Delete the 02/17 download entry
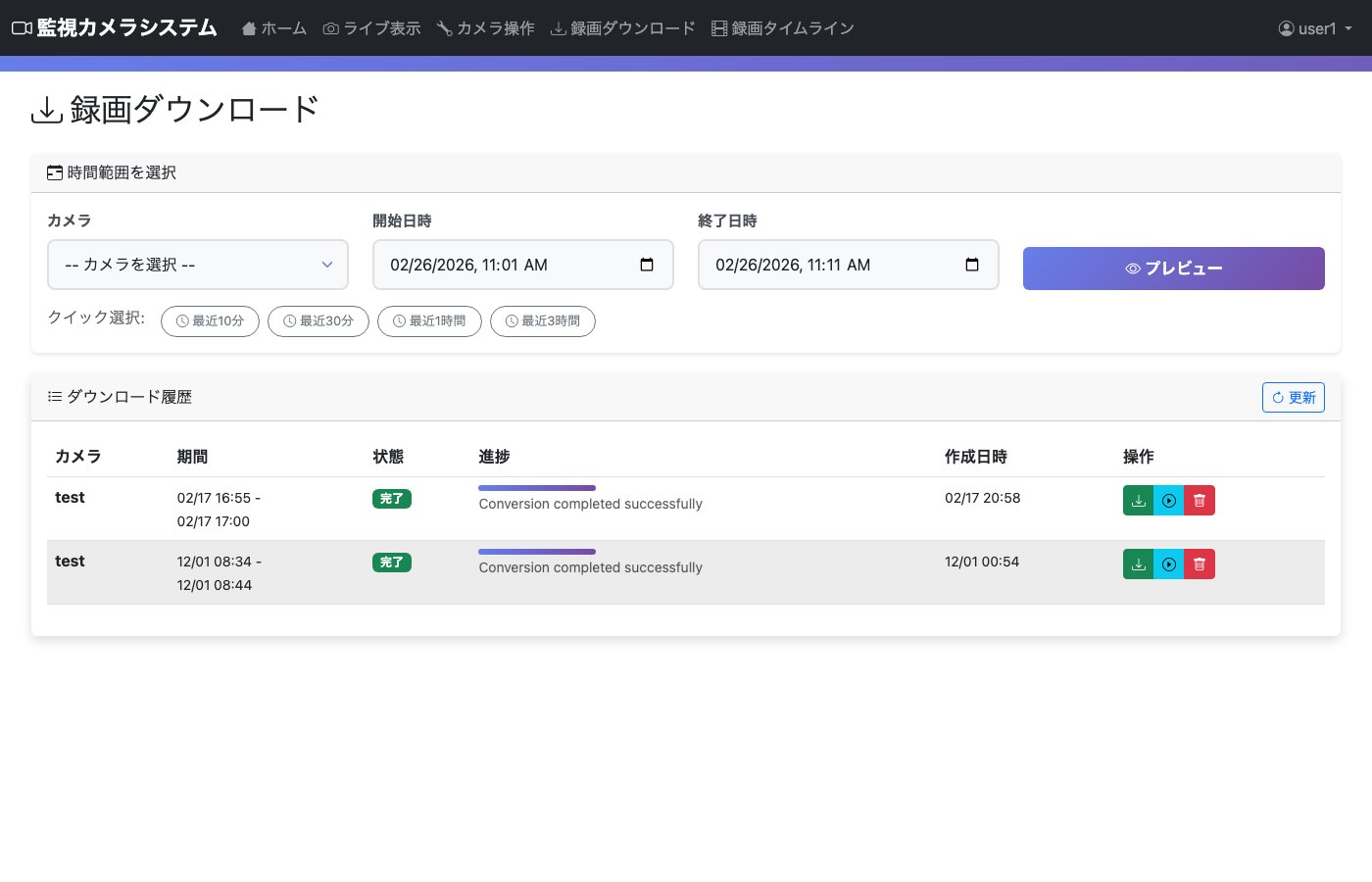The height and width of the screenshot is (882, 1372). pos(1199,500)
